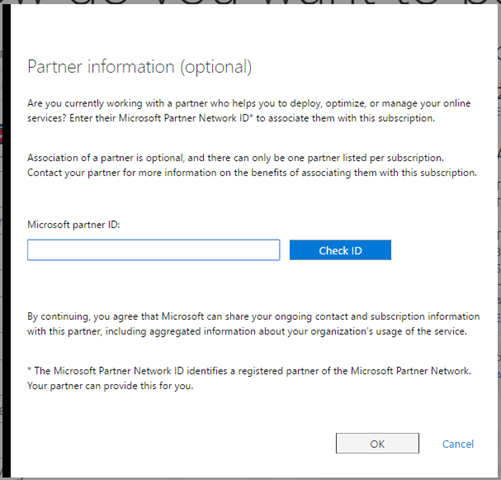This screenshot has width=501, height=480.
Task: Click the paragraph starting "Association of a partner"
Action: click(x=252, y=165)
